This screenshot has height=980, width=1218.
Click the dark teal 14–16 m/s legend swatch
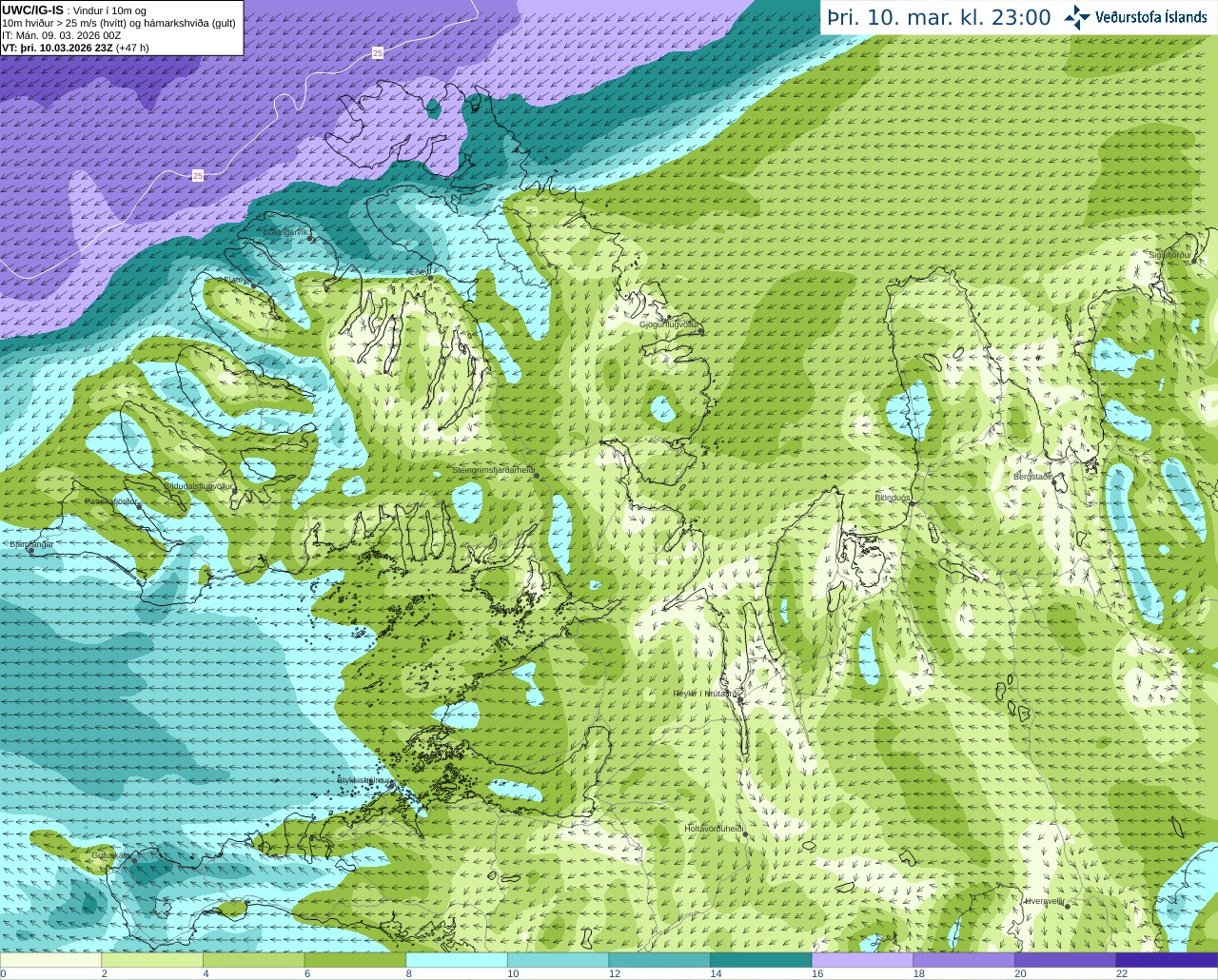point(761,960)
